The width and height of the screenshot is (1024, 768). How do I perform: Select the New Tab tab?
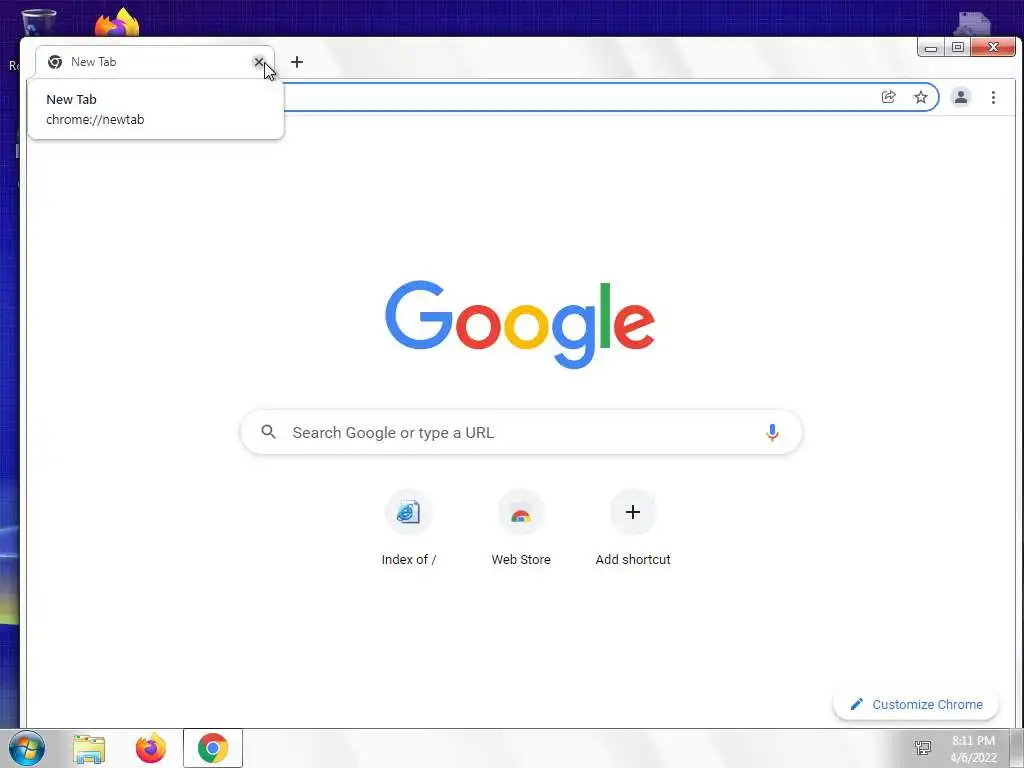155,62
